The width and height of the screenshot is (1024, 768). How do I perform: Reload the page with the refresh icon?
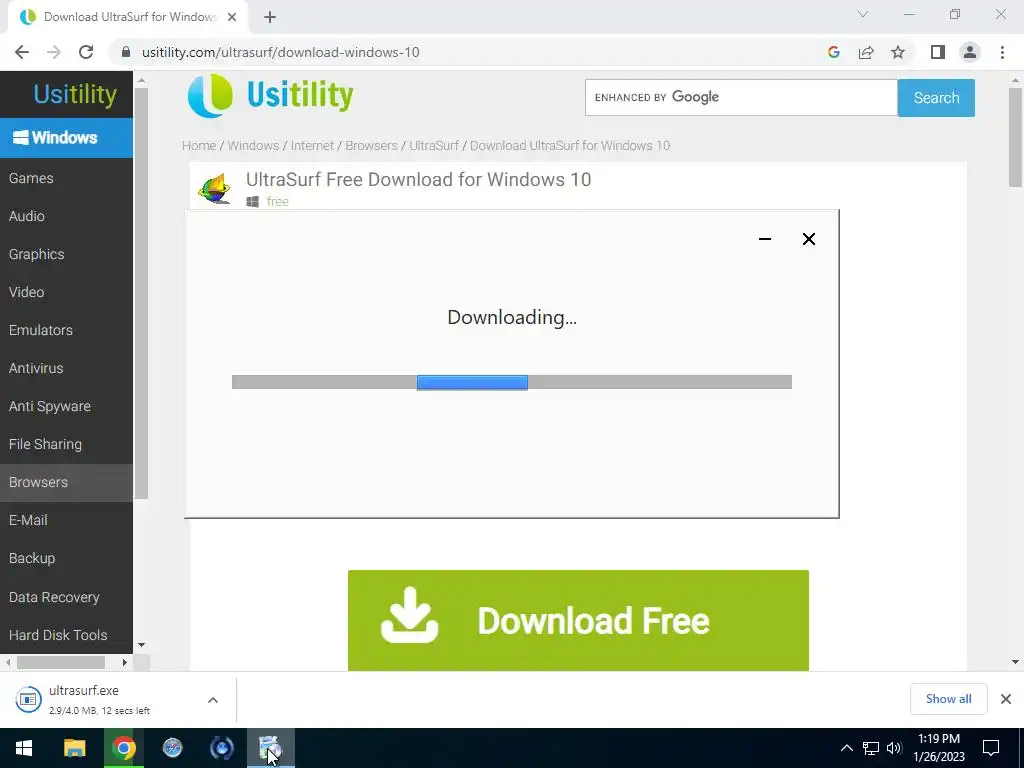86,52
